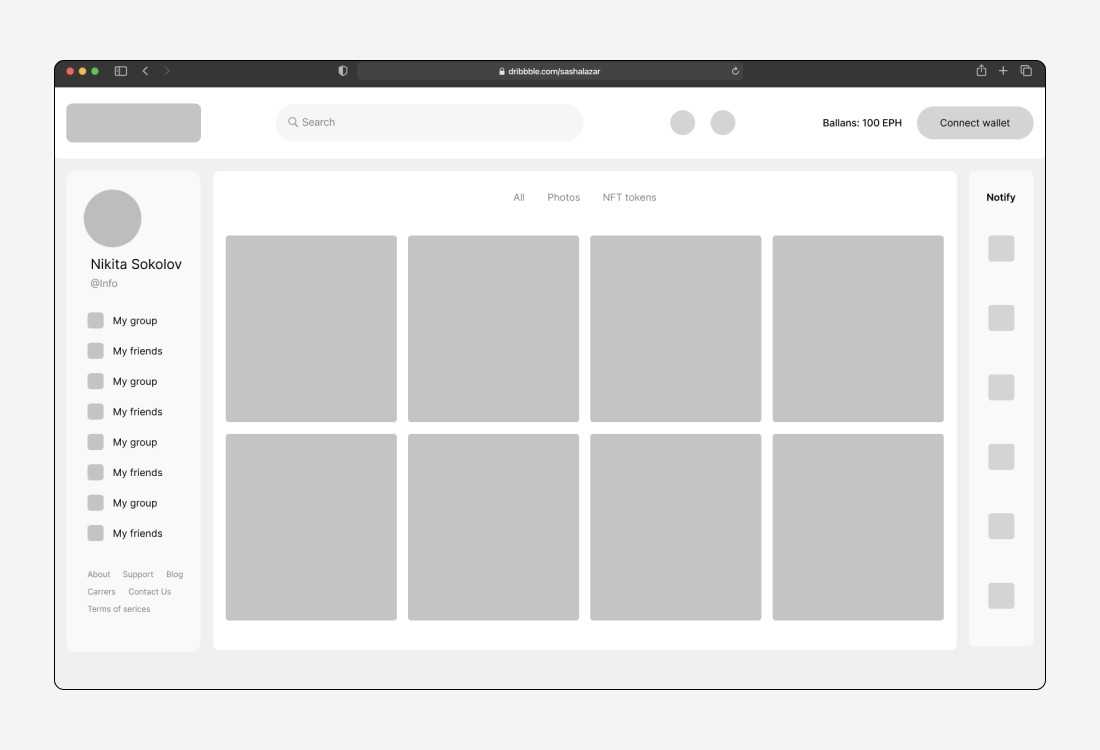Open Terms of serices link
Viewport: 1100px width, 750px height.
[x=119, y=609]
